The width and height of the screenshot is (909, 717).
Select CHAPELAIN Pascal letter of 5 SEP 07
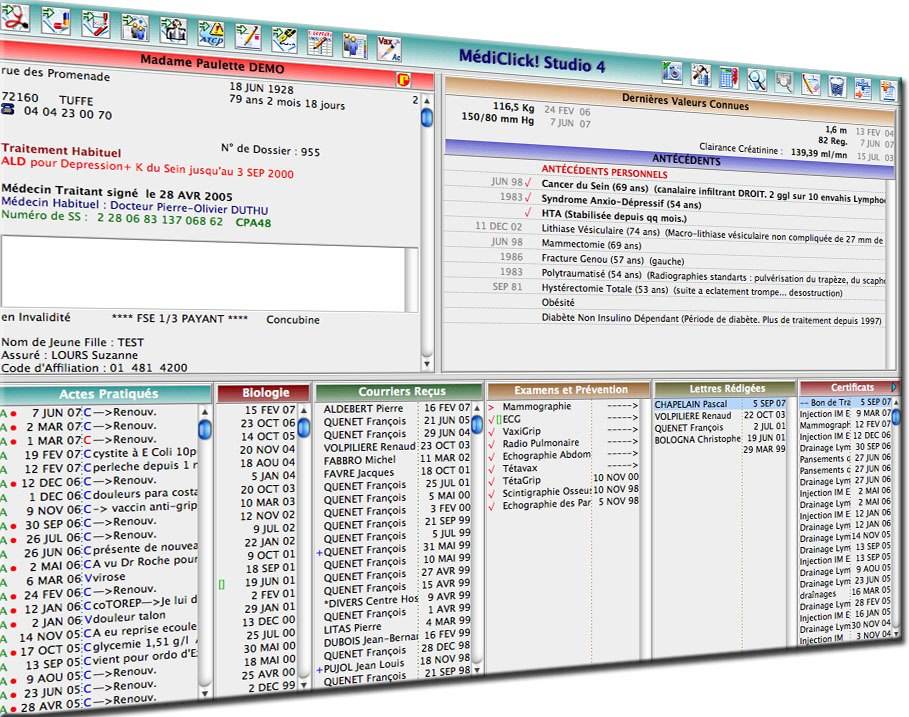(x=719, y=403)
